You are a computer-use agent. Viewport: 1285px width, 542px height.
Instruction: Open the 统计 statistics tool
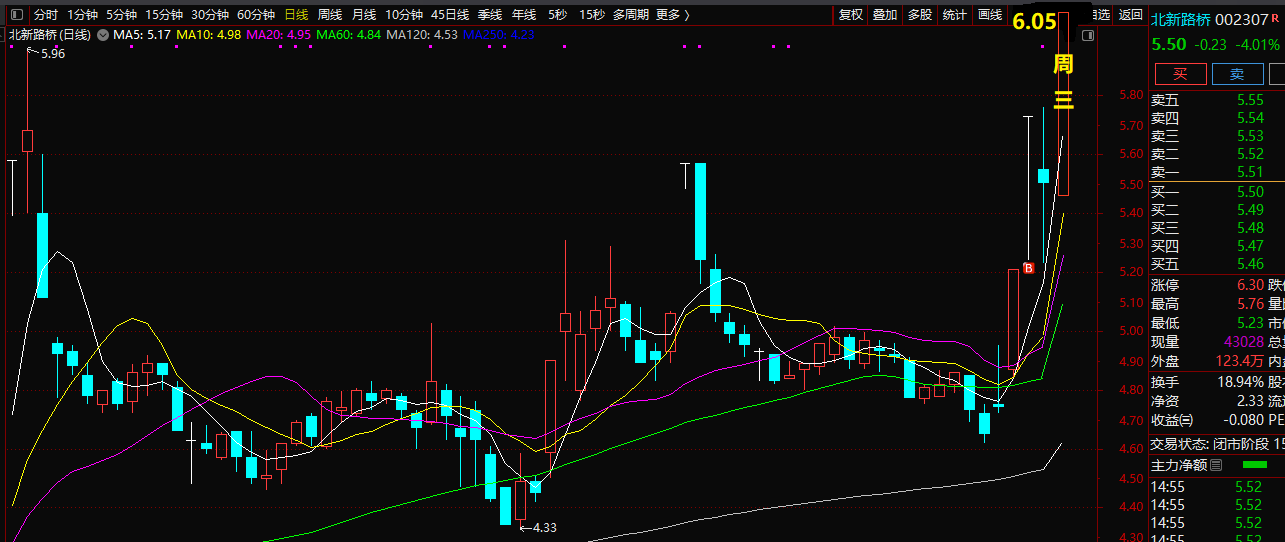pyautogui.click(x=955, y=15)
